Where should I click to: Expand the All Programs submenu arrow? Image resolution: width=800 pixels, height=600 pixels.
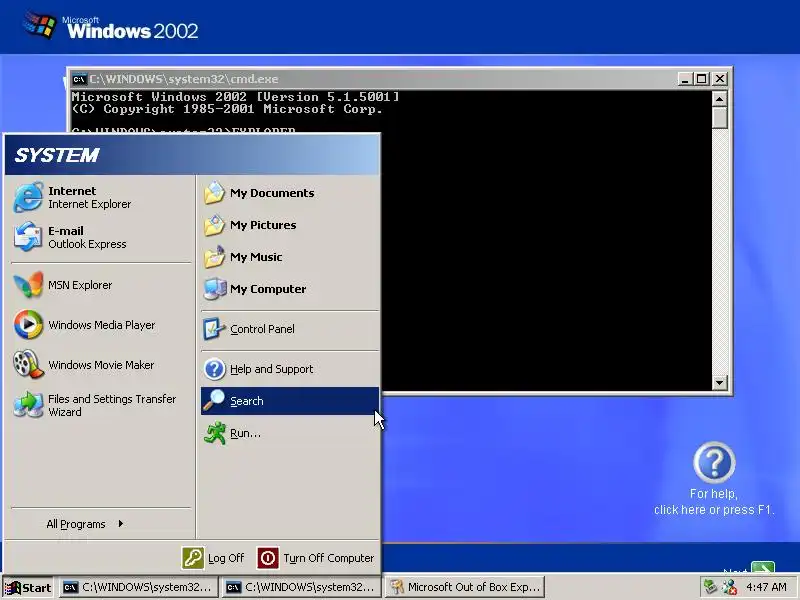point(120,523)
